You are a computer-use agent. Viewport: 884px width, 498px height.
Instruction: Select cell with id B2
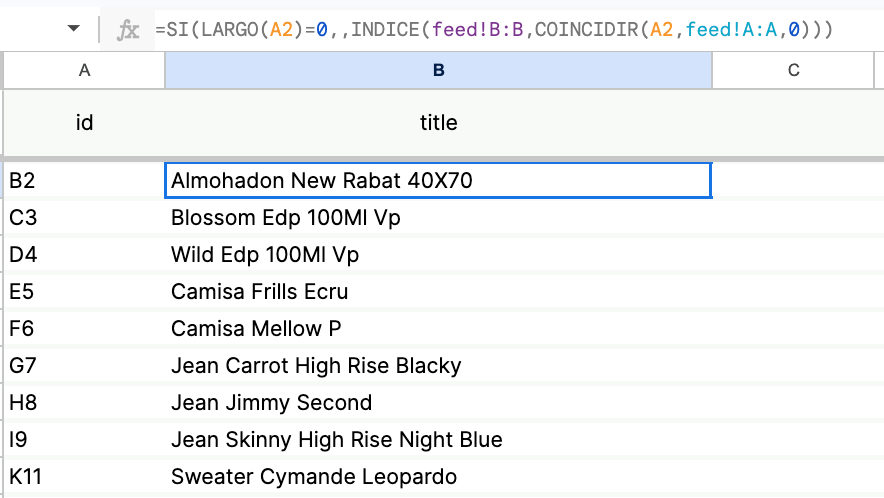click(85, 180)
